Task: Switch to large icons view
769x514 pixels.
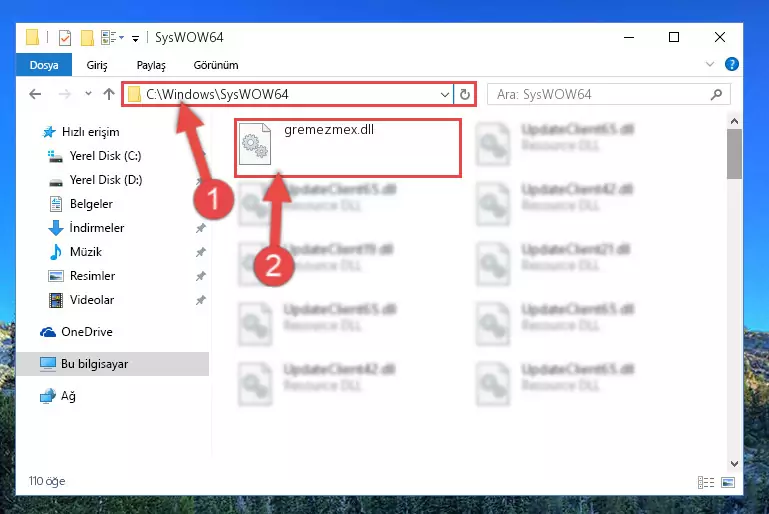Action: tap(728, 483)
